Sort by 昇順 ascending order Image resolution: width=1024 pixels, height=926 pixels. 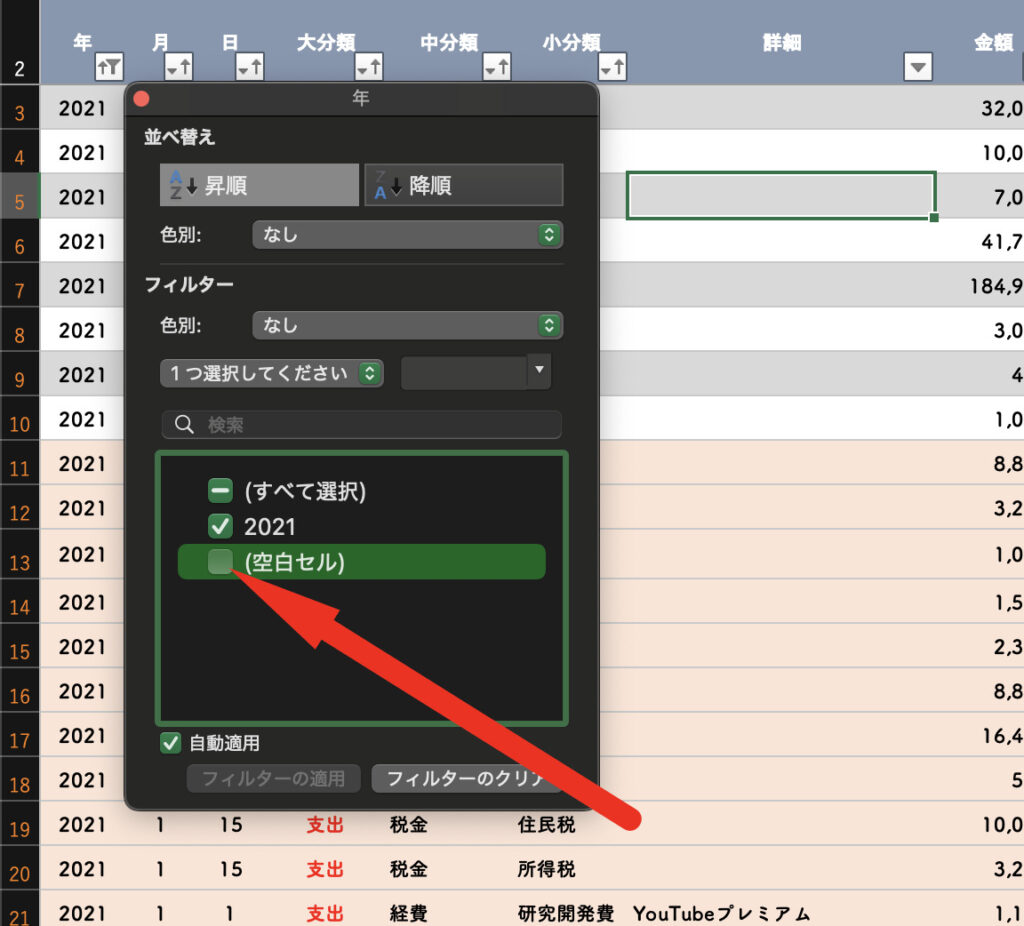[x=259, y=185]
